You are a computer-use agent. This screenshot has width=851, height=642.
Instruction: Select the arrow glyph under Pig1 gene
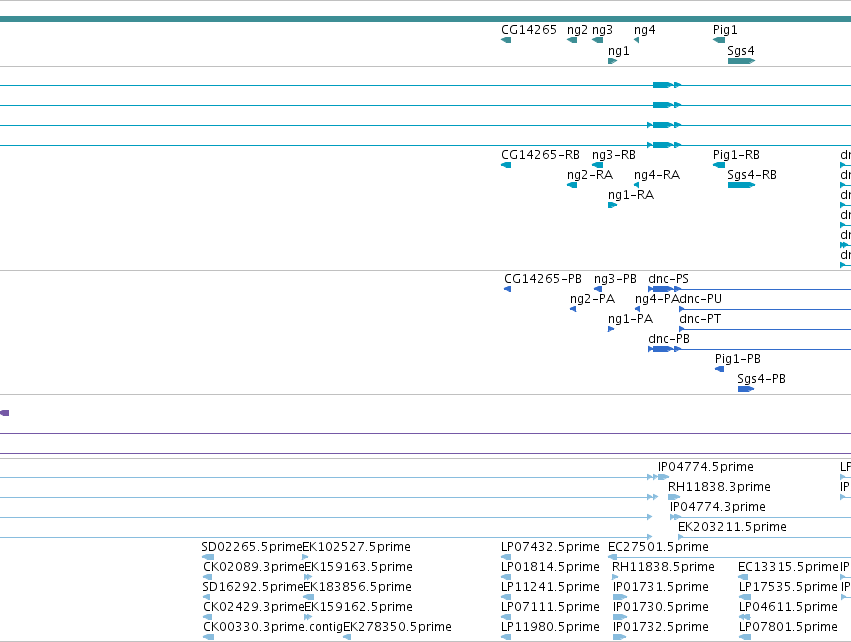(719, 40)
